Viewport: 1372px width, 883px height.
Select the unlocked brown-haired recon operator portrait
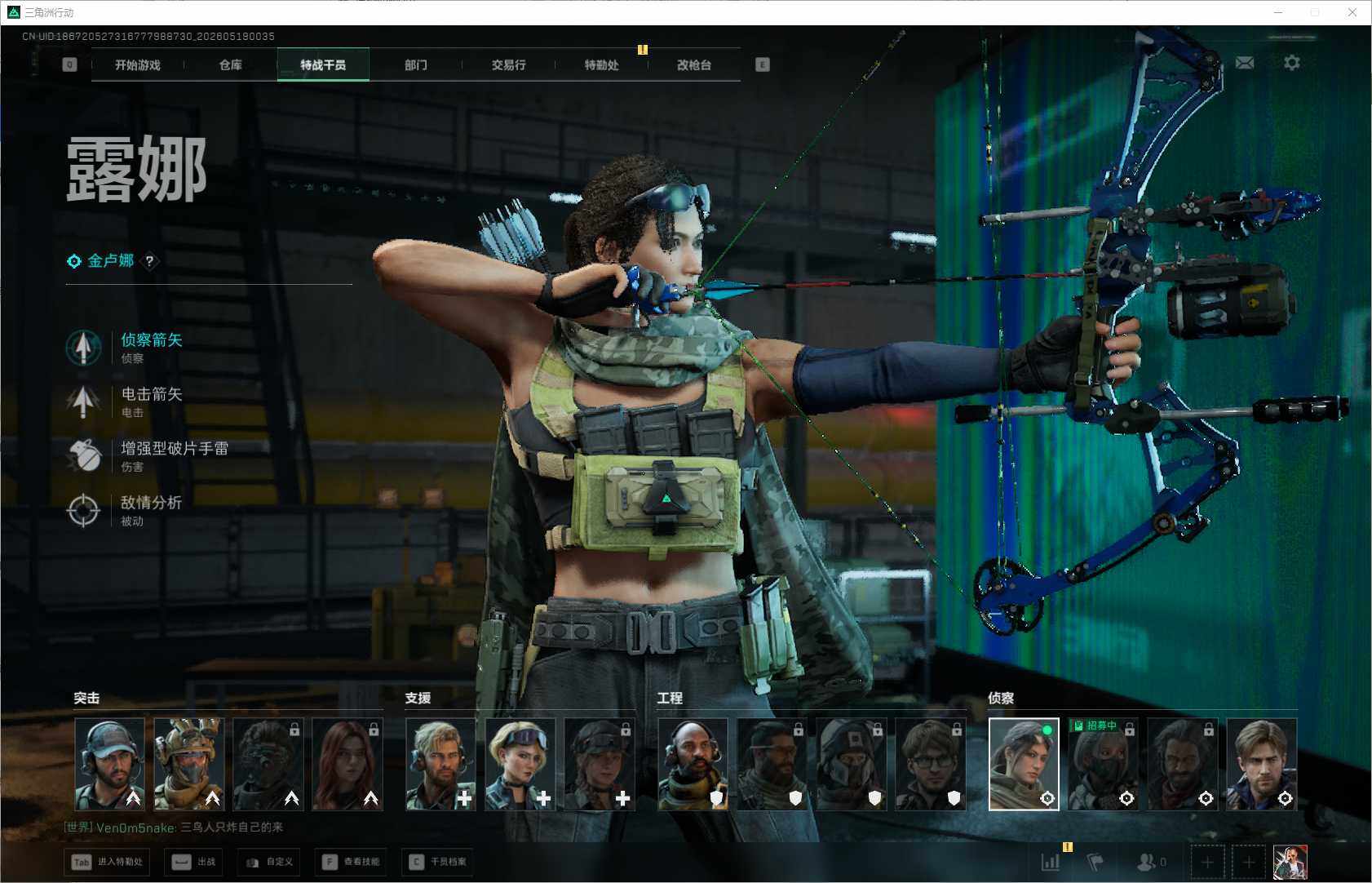[1262, 764]
